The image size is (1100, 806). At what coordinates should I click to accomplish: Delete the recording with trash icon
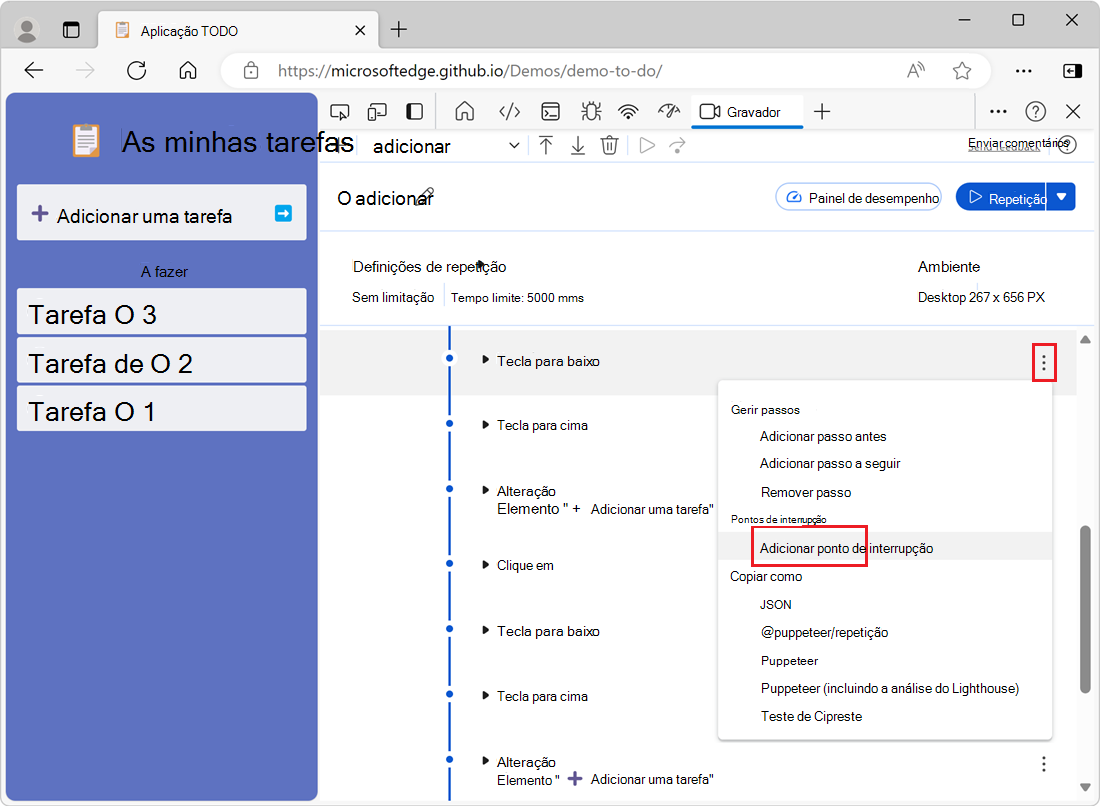(609, 146)
